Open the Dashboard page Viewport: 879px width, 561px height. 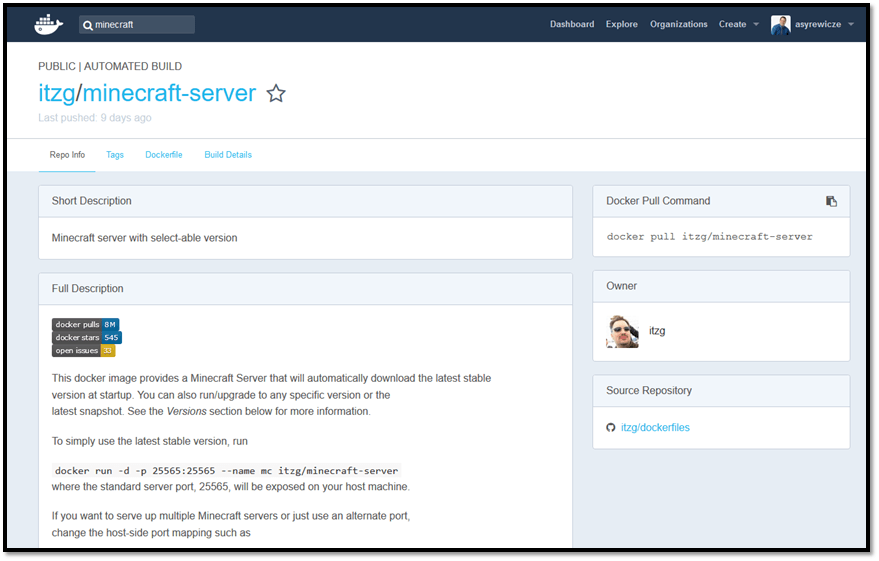tap(572, 24)
